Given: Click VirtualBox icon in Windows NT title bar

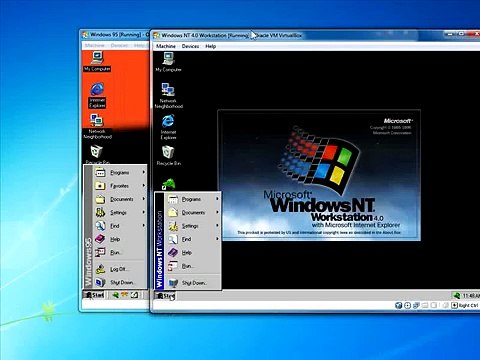Looking at the screenshot, I should pos(156,35).
